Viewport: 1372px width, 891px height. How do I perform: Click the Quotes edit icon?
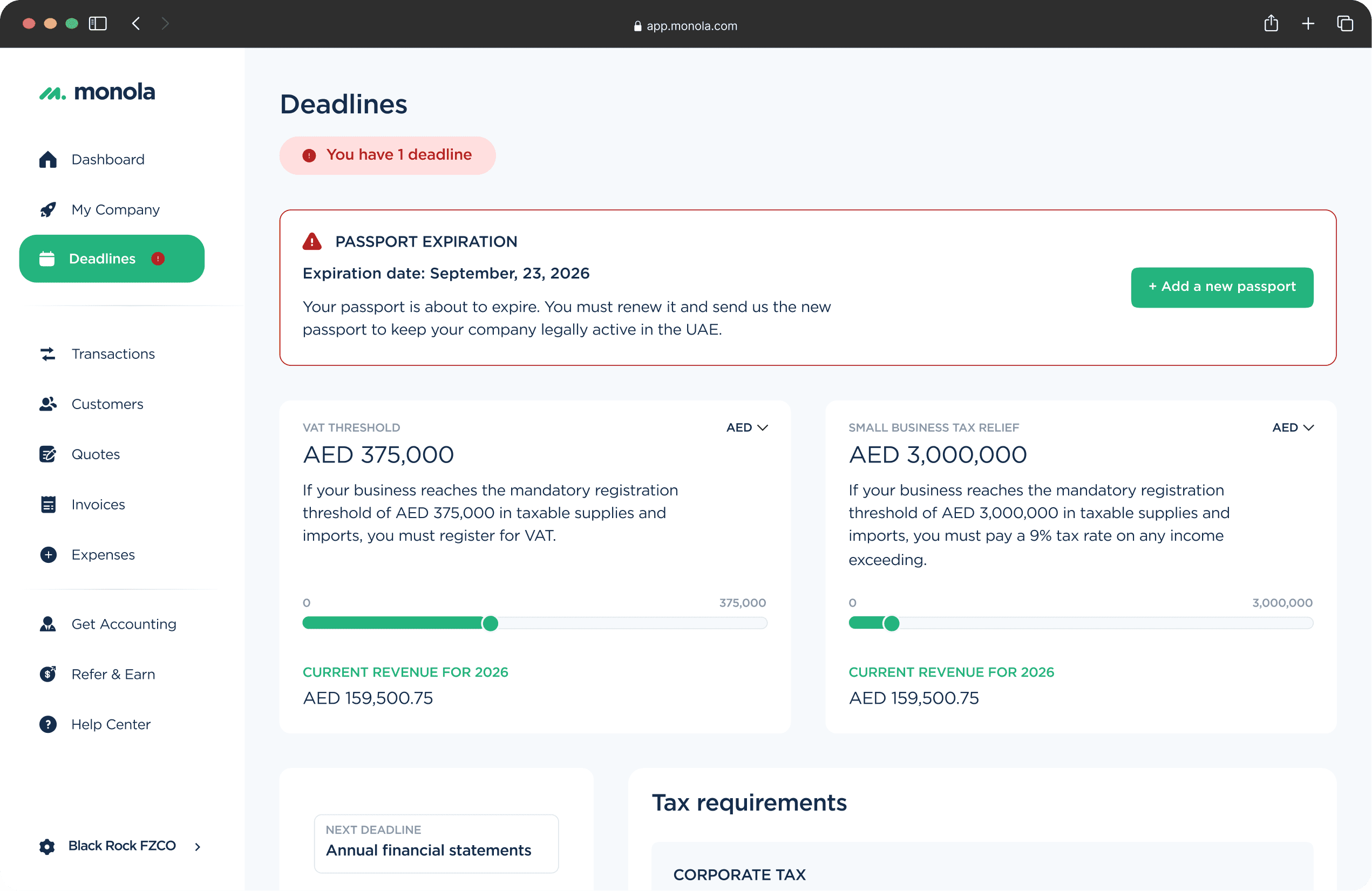[x=48, y=454]
